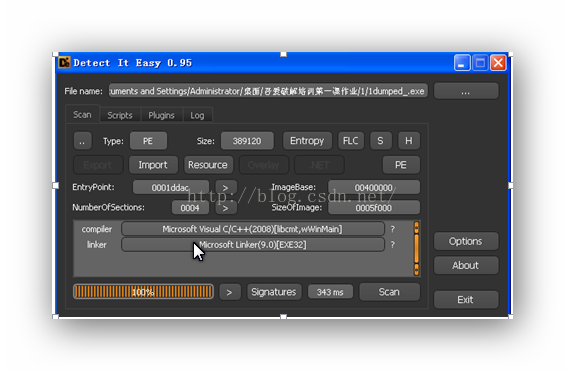Open the Options dialog

pyautogui.click(x=466, y=241)
